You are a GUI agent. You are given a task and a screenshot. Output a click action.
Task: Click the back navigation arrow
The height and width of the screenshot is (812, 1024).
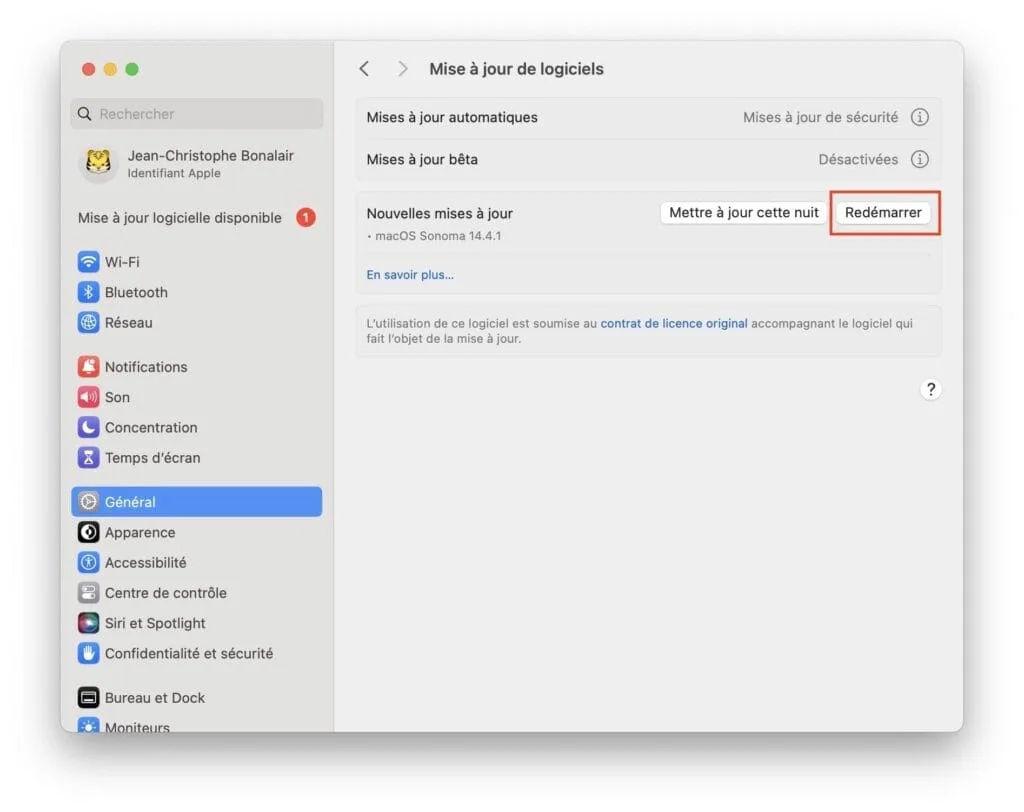(x=364, y=68)
